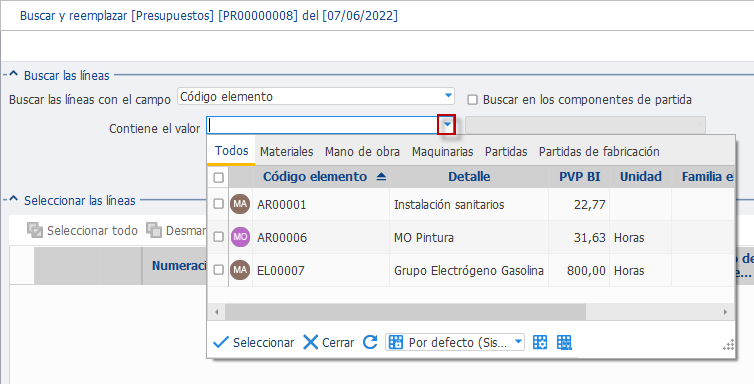754x384 pixels.
Task: Click the refresh icon in popup footer
Action: click(x=370, y=342)
